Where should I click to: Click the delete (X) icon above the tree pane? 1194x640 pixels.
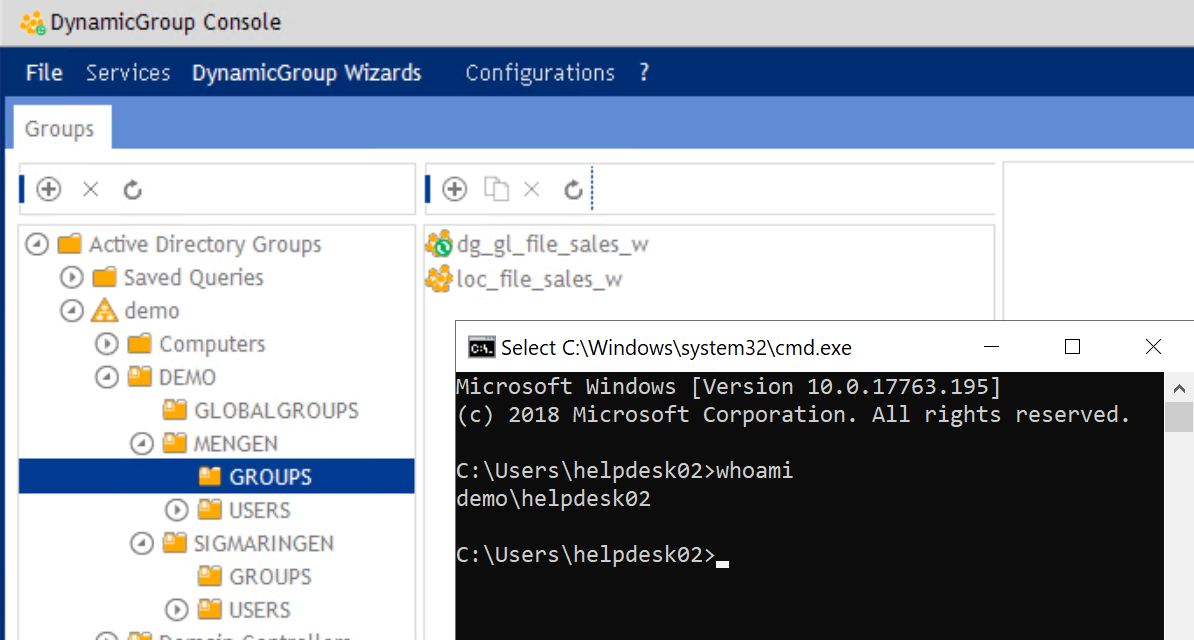pyautogui.click(x=91, y=189)
